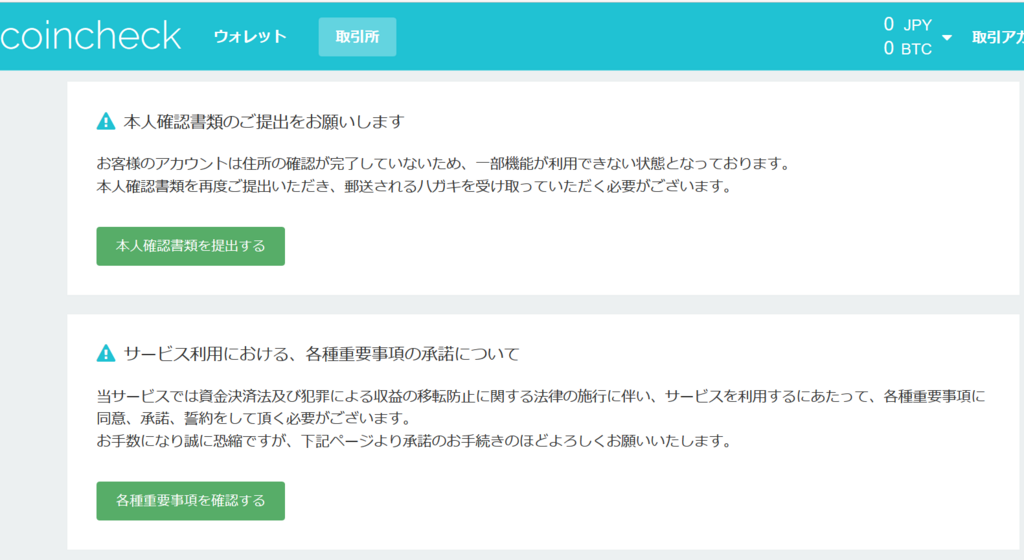Click the 本人確認書類を提出する button

191,246
